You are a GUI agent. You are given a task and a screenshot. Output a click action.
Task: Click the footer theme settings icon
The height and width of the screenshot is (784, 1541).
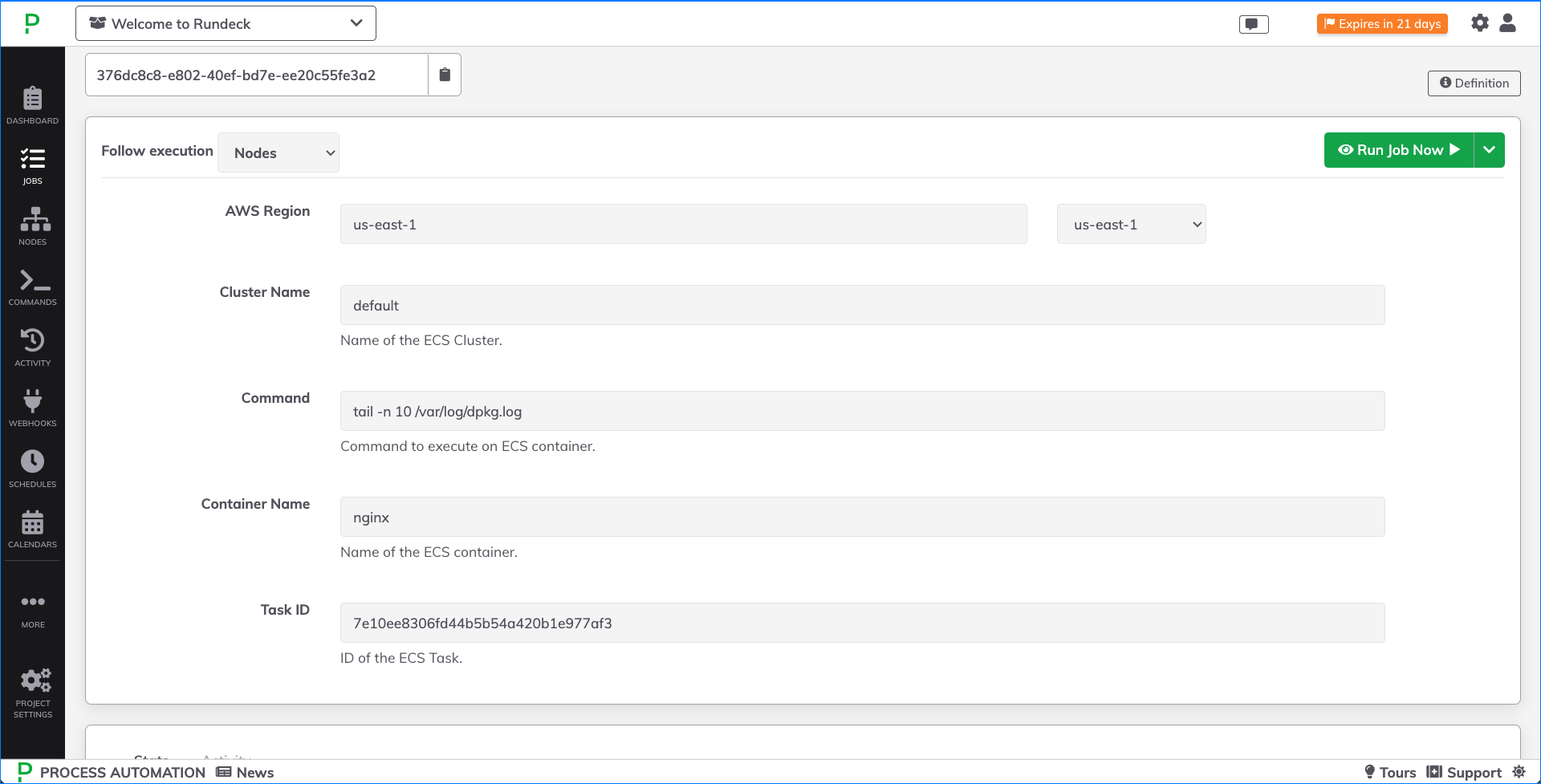click(x=1519, y=772)
